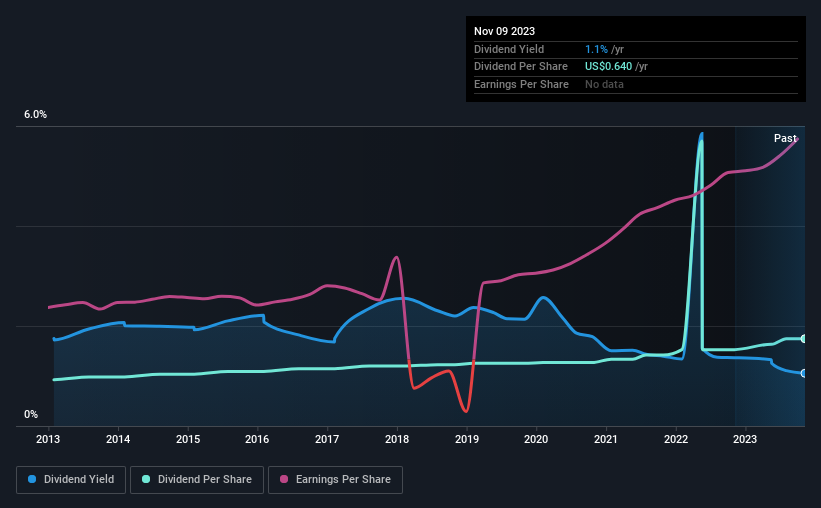Click the blue Dividend Yield legend dot
The width and height of the screenshot is (821, 508).
(32, 479)
